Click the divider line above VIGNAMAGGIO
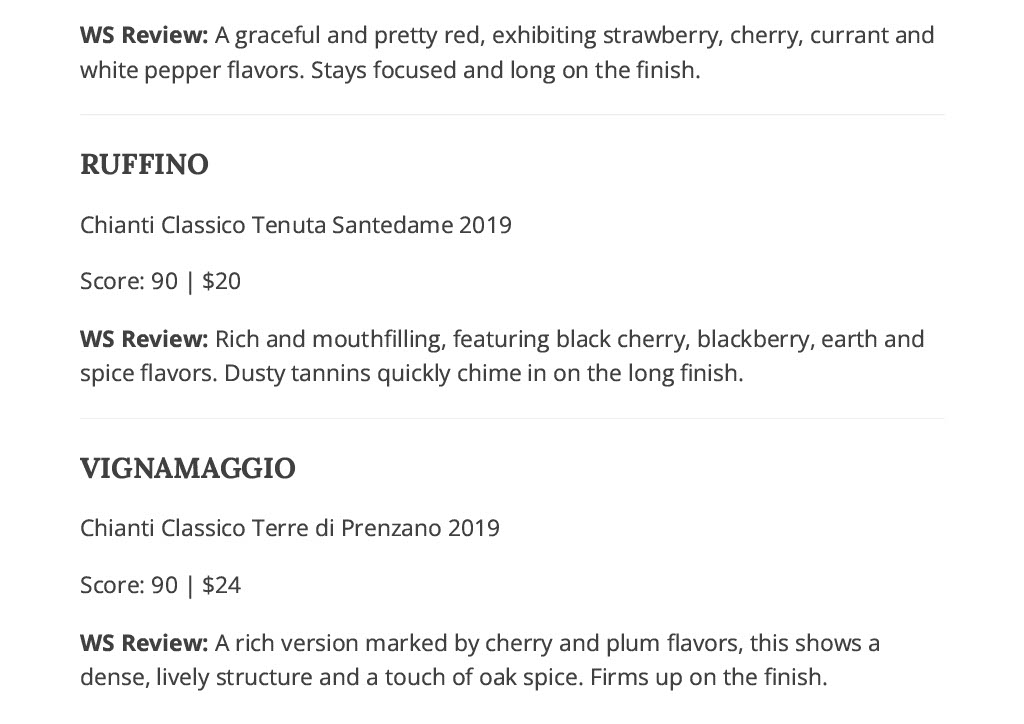 click(x=512, y=418)
